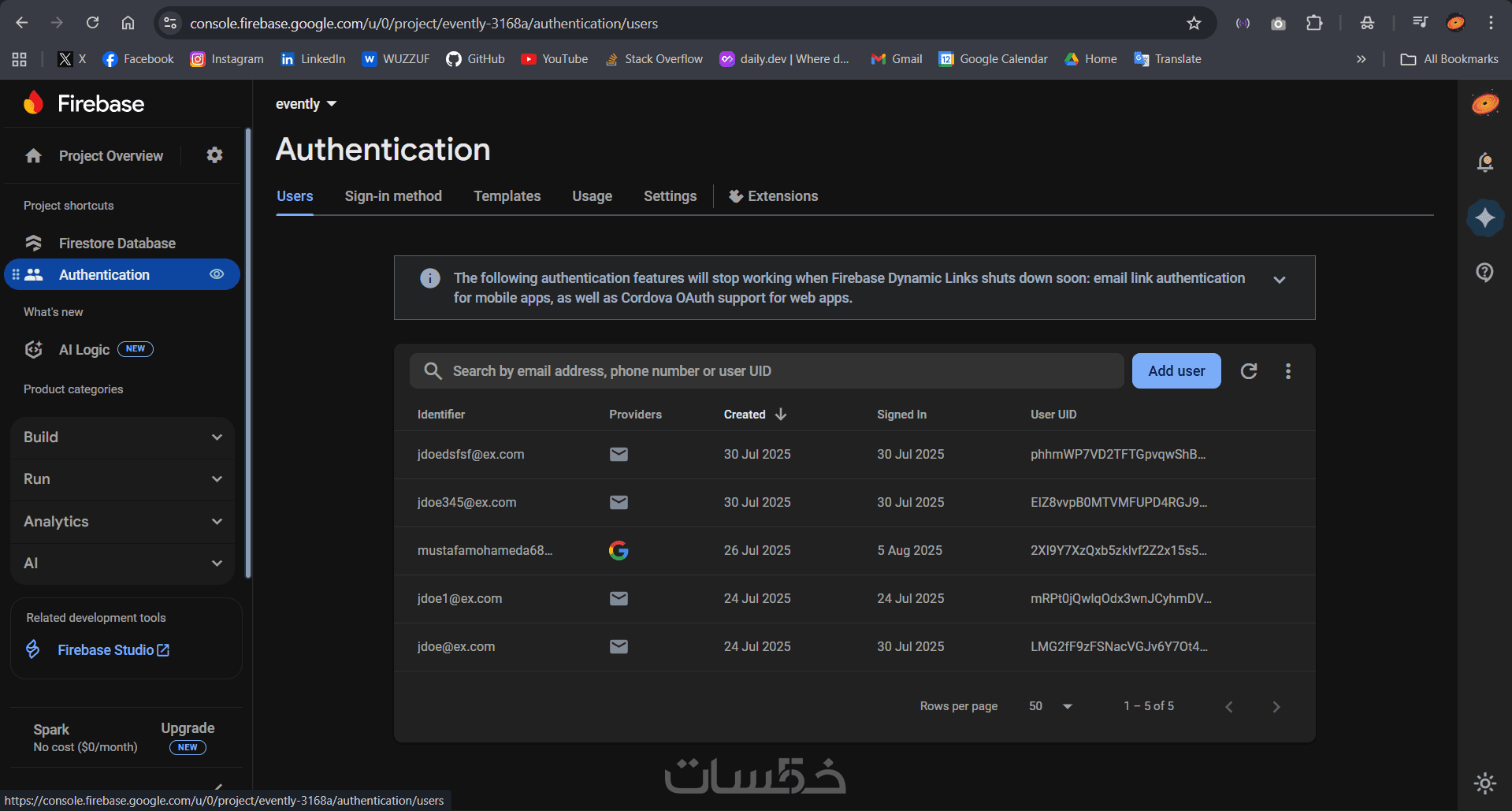The height and width of the screenshot is (811, 1512).
Task: Open the notifications bell icon
Action: pyautogui.click(x=1484, y=162)
